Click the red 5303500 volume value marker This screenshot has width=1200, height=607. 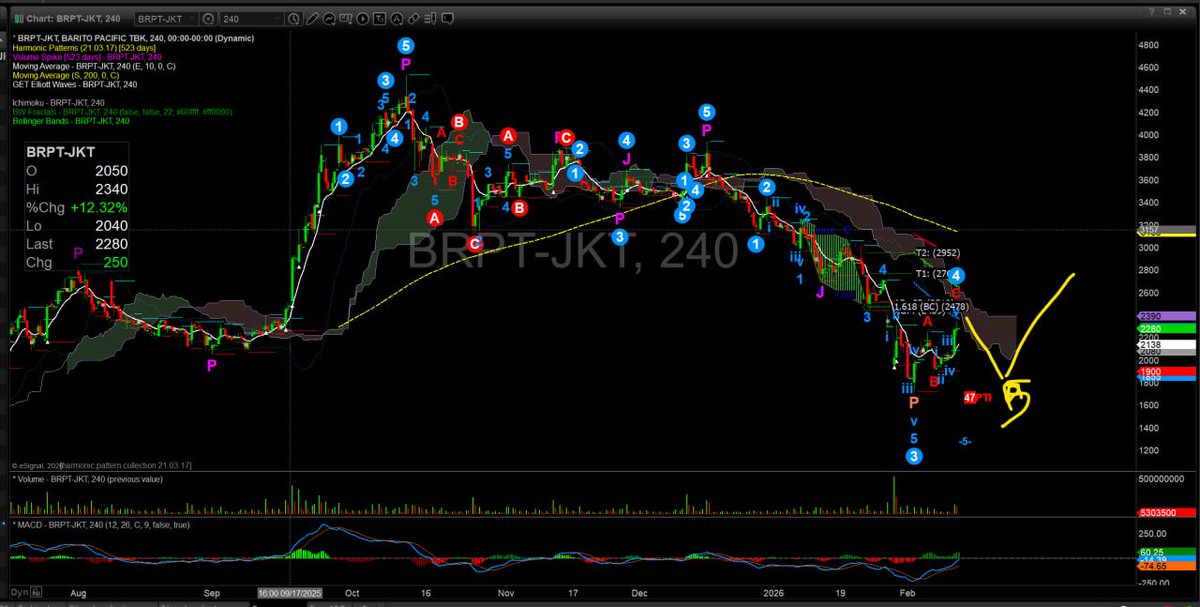pyautogui.click(x=1164, y=512)
